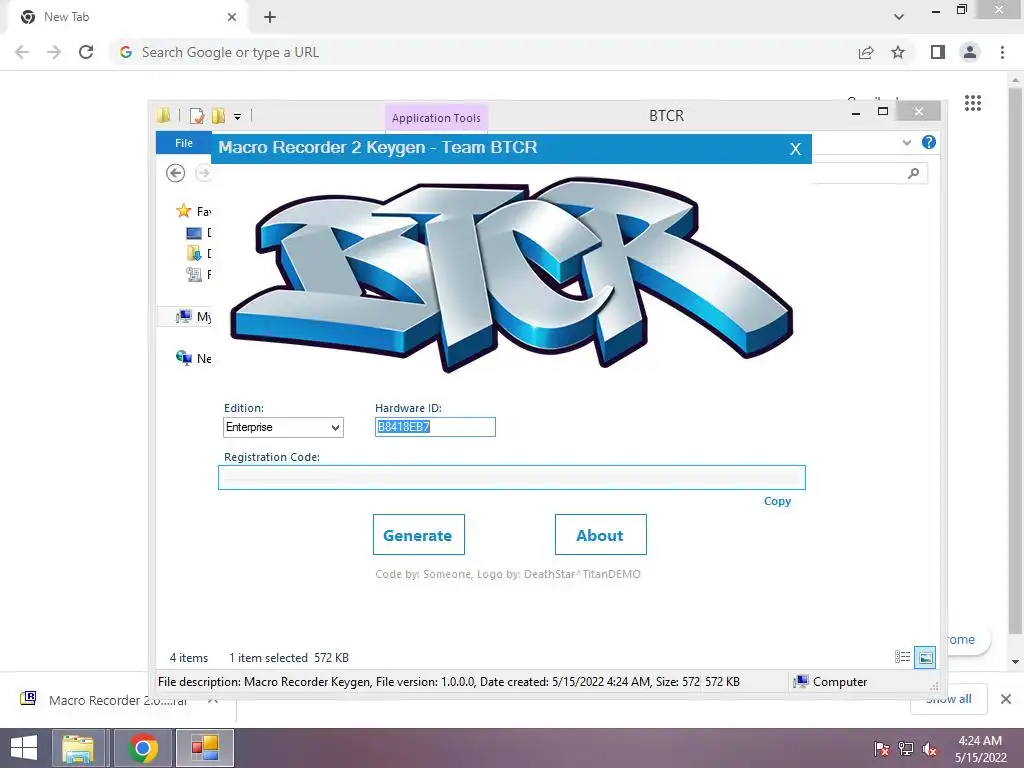Image resolution: width=1024 pixels, height=768 pixels.
Task: Reload the Chrome page
Action: point(86,52)
